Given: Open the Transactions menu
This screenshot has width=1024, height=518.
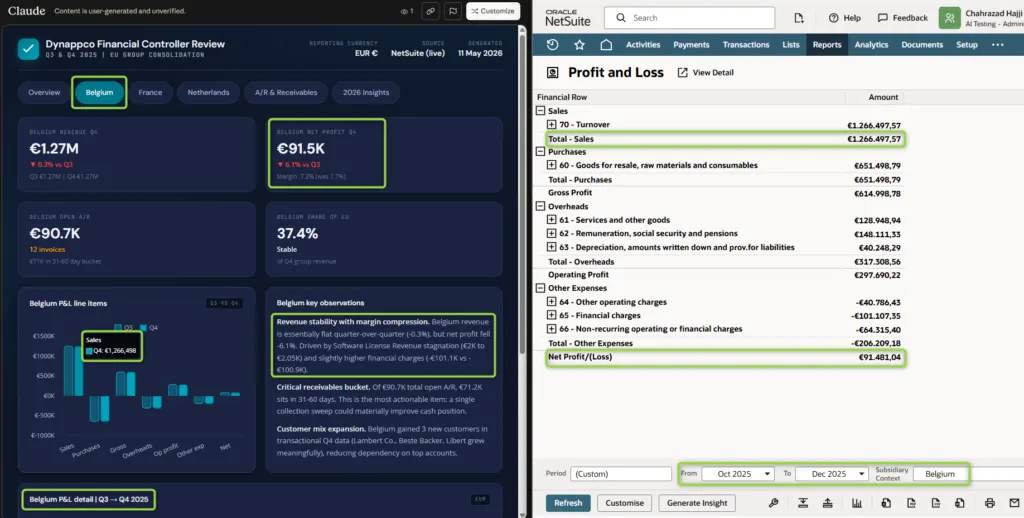Looking at the screenshot, I should 746,44.
